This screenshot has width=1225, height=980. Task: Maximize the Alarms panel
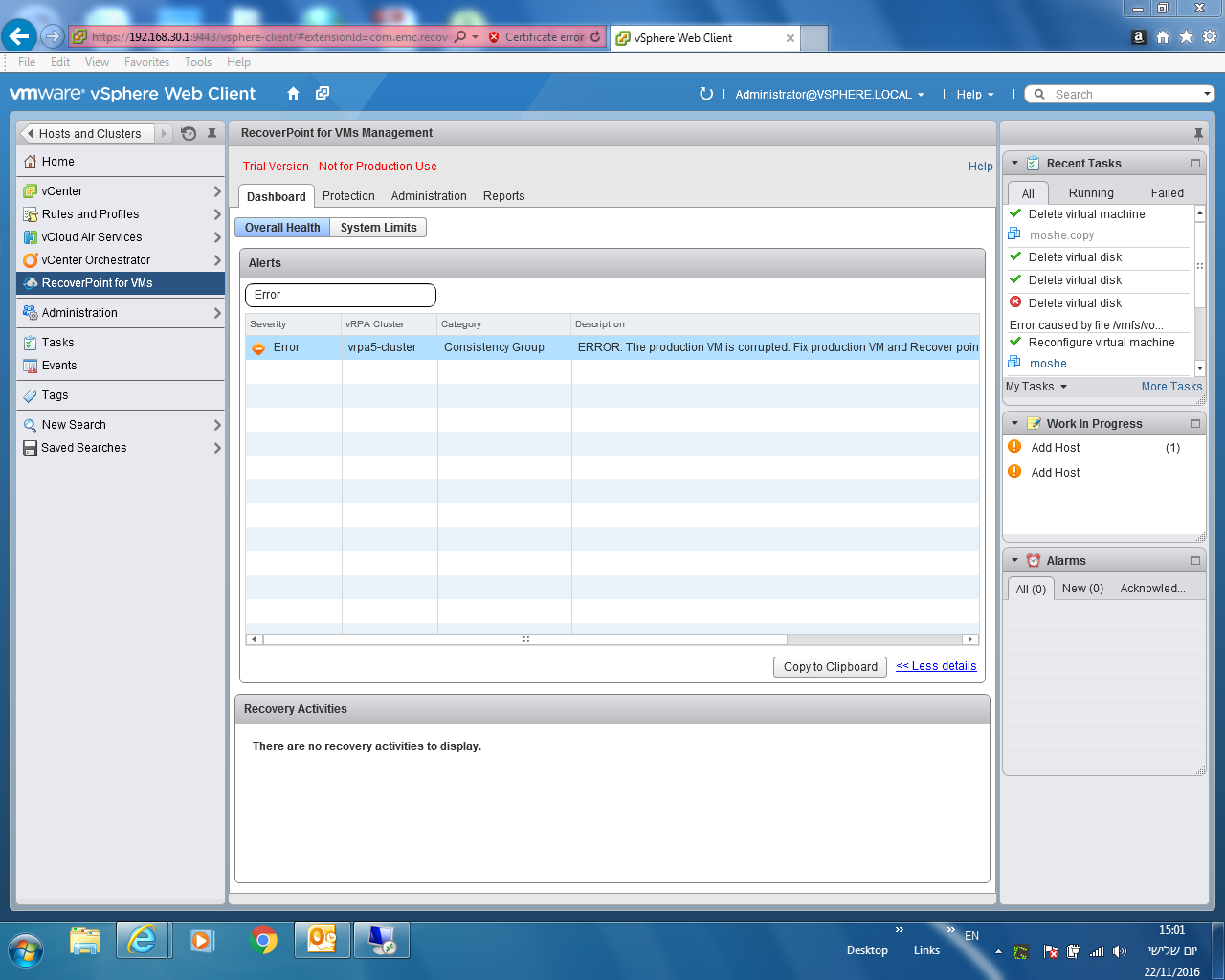1195,561
